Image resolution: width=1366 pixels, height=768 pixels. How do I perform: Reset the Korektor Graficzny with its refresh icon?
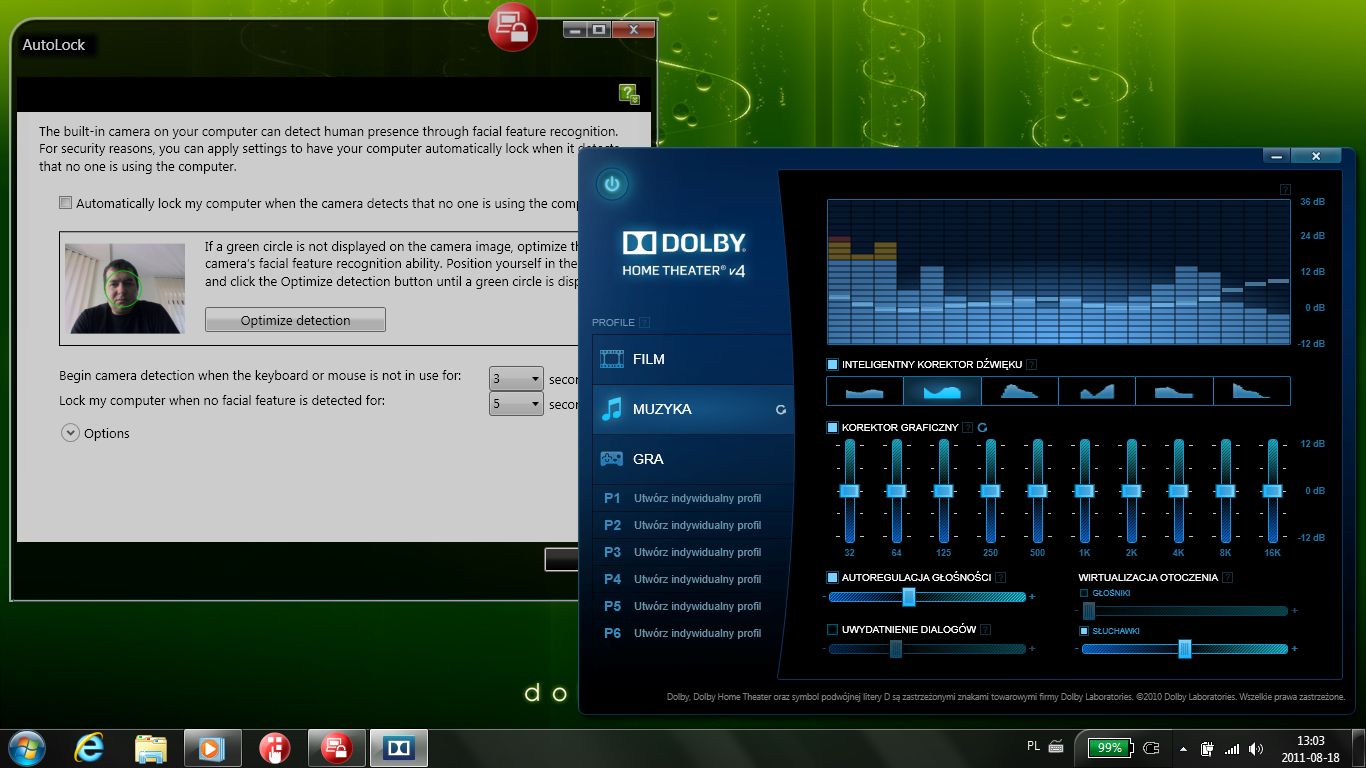(982, 427)
